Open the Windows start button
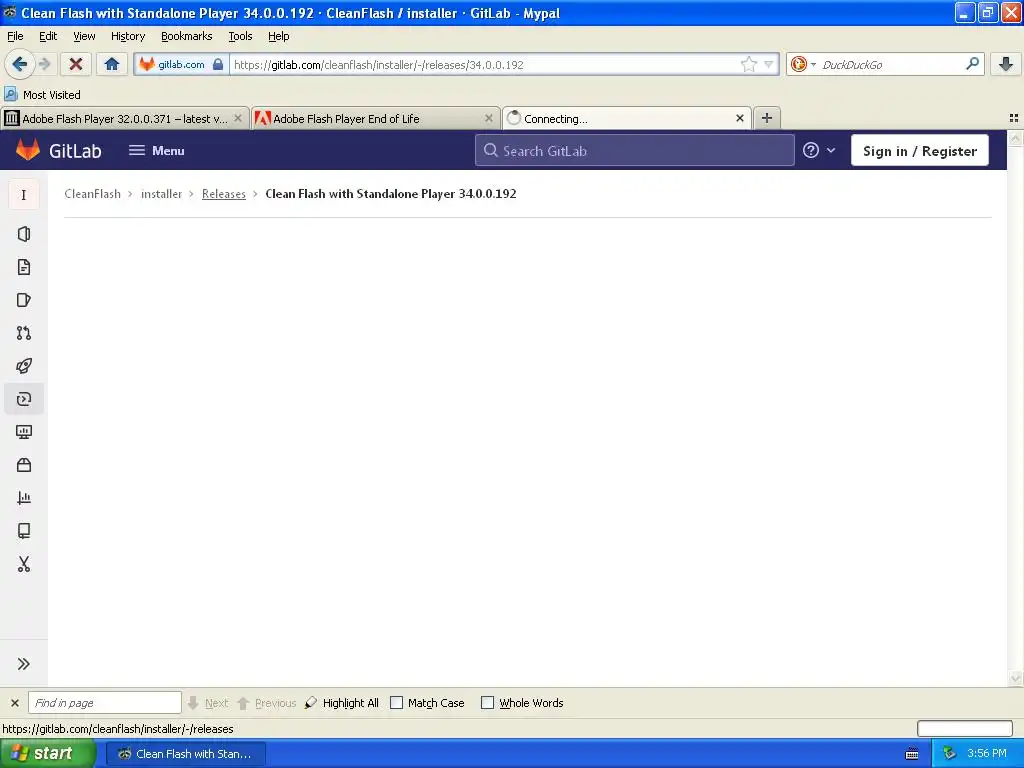 coord(47,753)
